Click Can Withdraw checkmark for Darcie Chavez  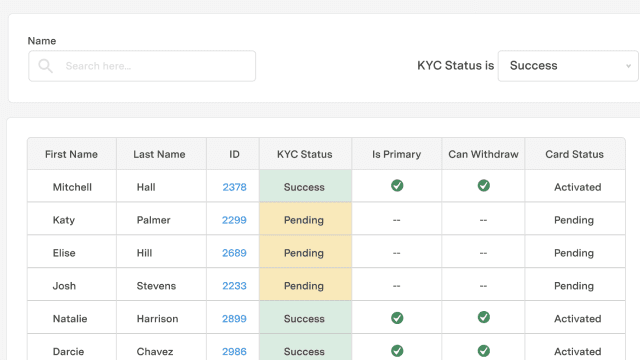484,351
